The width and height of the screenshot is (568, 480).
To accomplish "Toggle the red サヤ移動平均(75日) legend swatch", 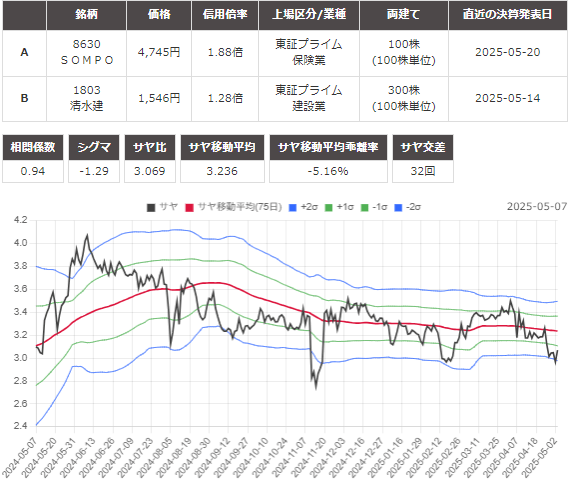I will coord(189,208).
